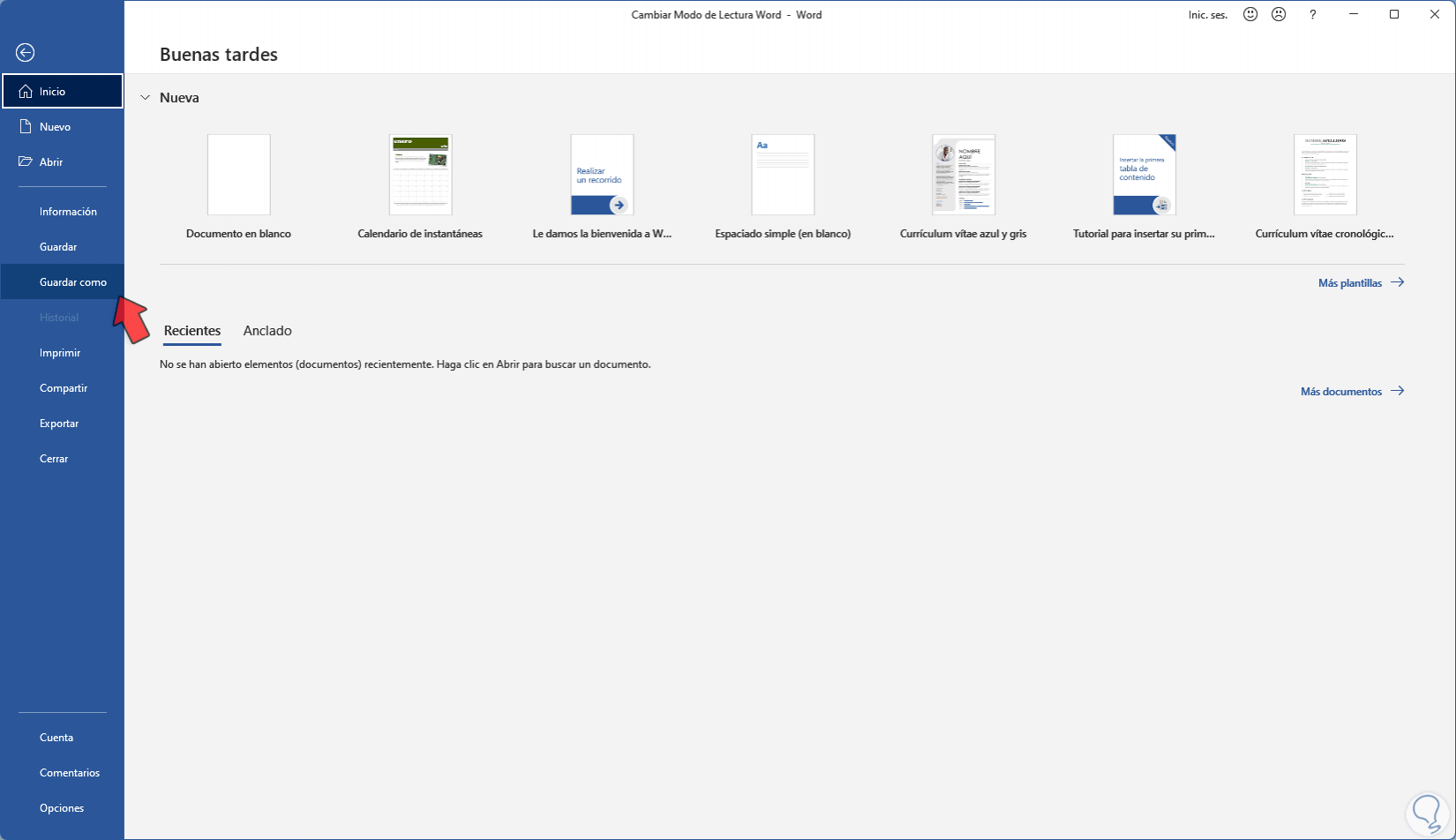Click Inic. ses. to sign in
1456x840 pixels.
coord(1208,15)
